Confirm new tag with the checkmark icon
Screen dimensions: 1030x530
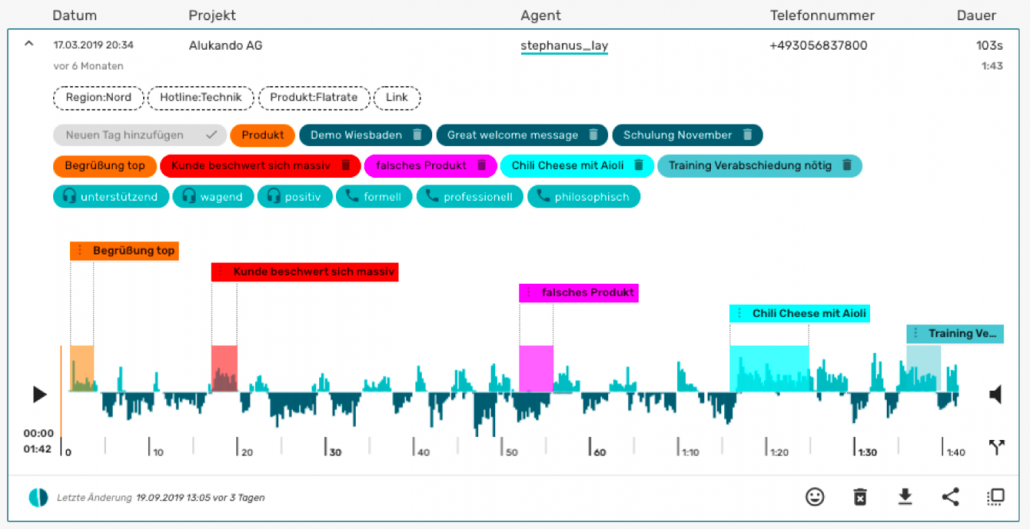pos(211,135)
